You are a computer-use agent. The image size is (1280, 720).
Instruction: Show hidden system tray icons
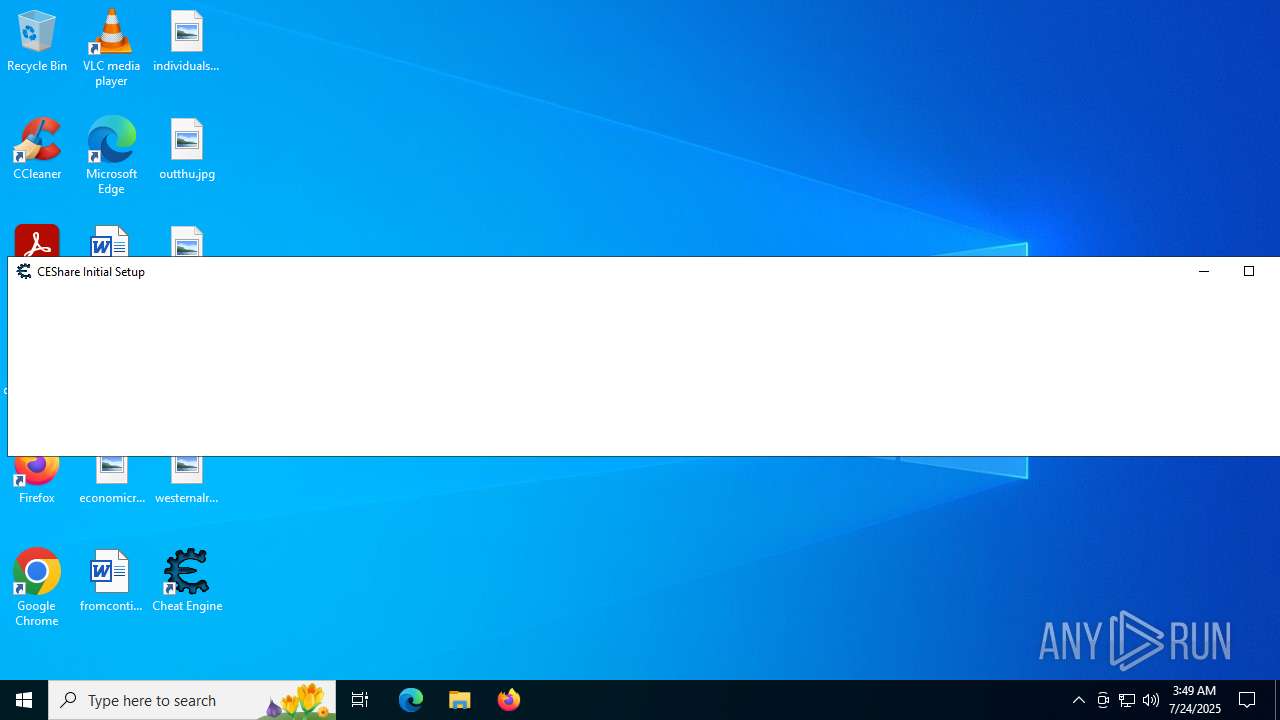pyautogui.click(x=1079, y=700)
